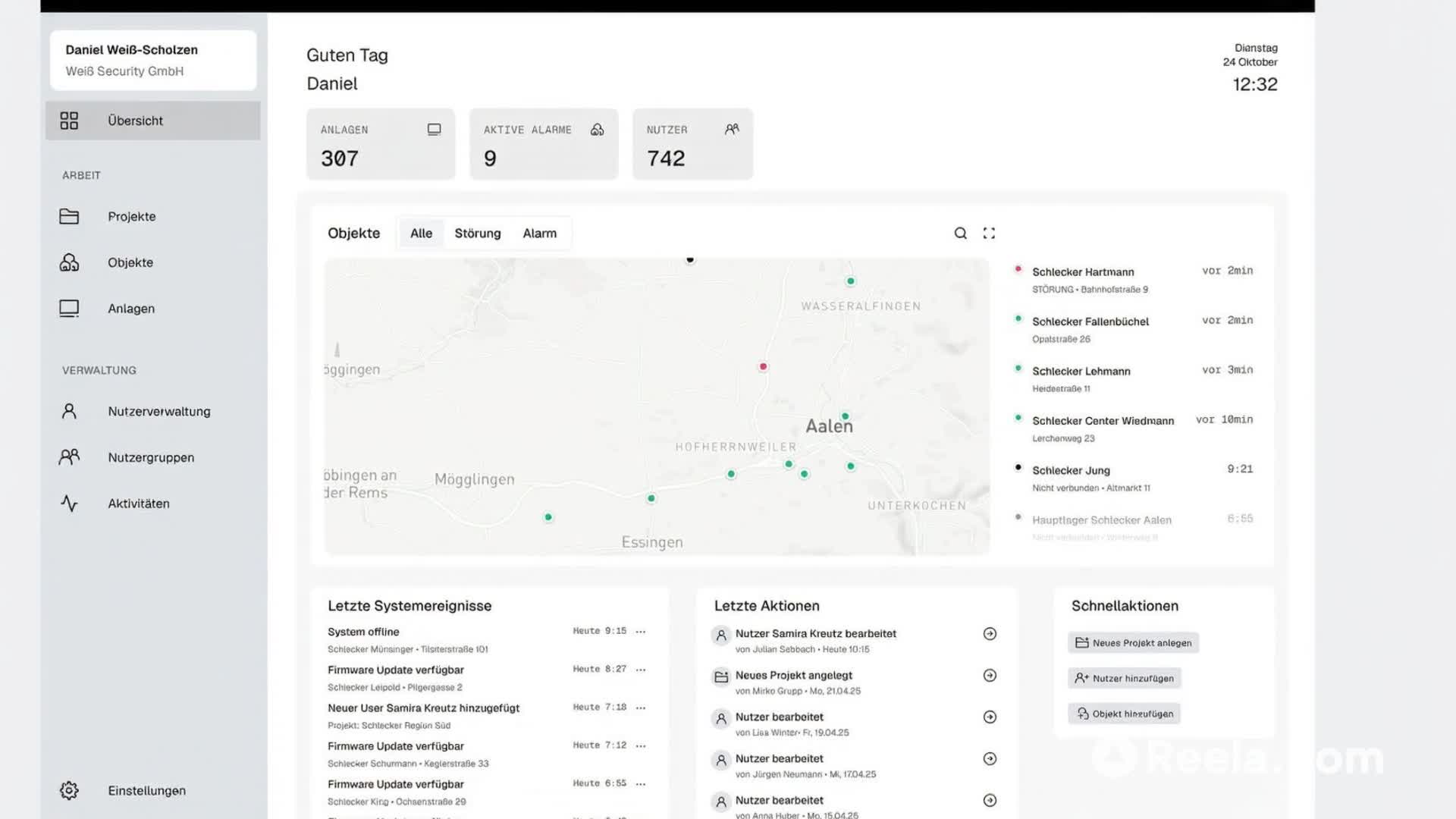
Task: Open options menu for Heute 8:27 firmware event
Action: point(641,670)
